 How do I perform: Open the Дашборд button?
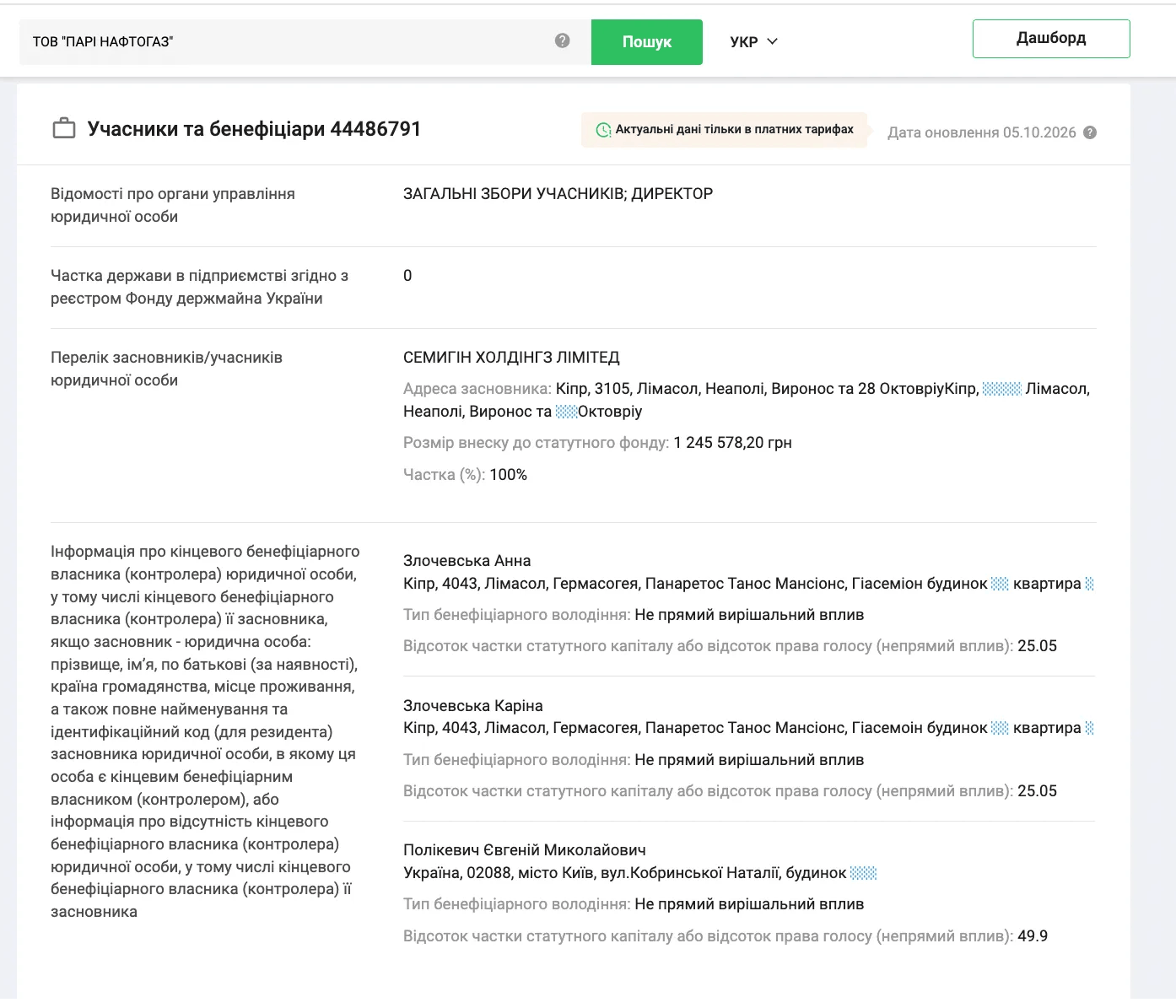pos(1051,39)
